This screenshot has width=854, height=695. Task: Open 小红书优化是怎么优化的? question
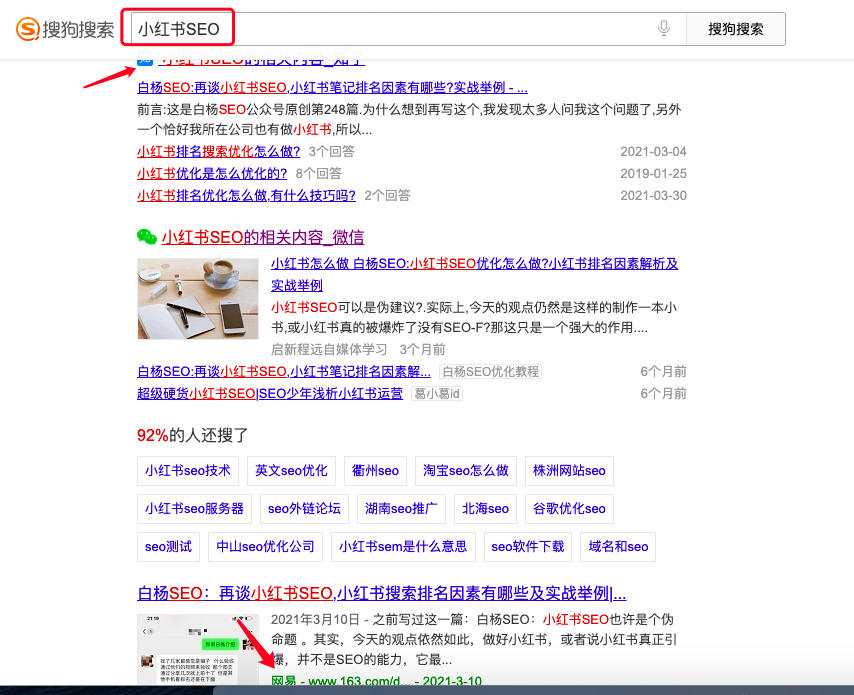[x=212, y=174]
